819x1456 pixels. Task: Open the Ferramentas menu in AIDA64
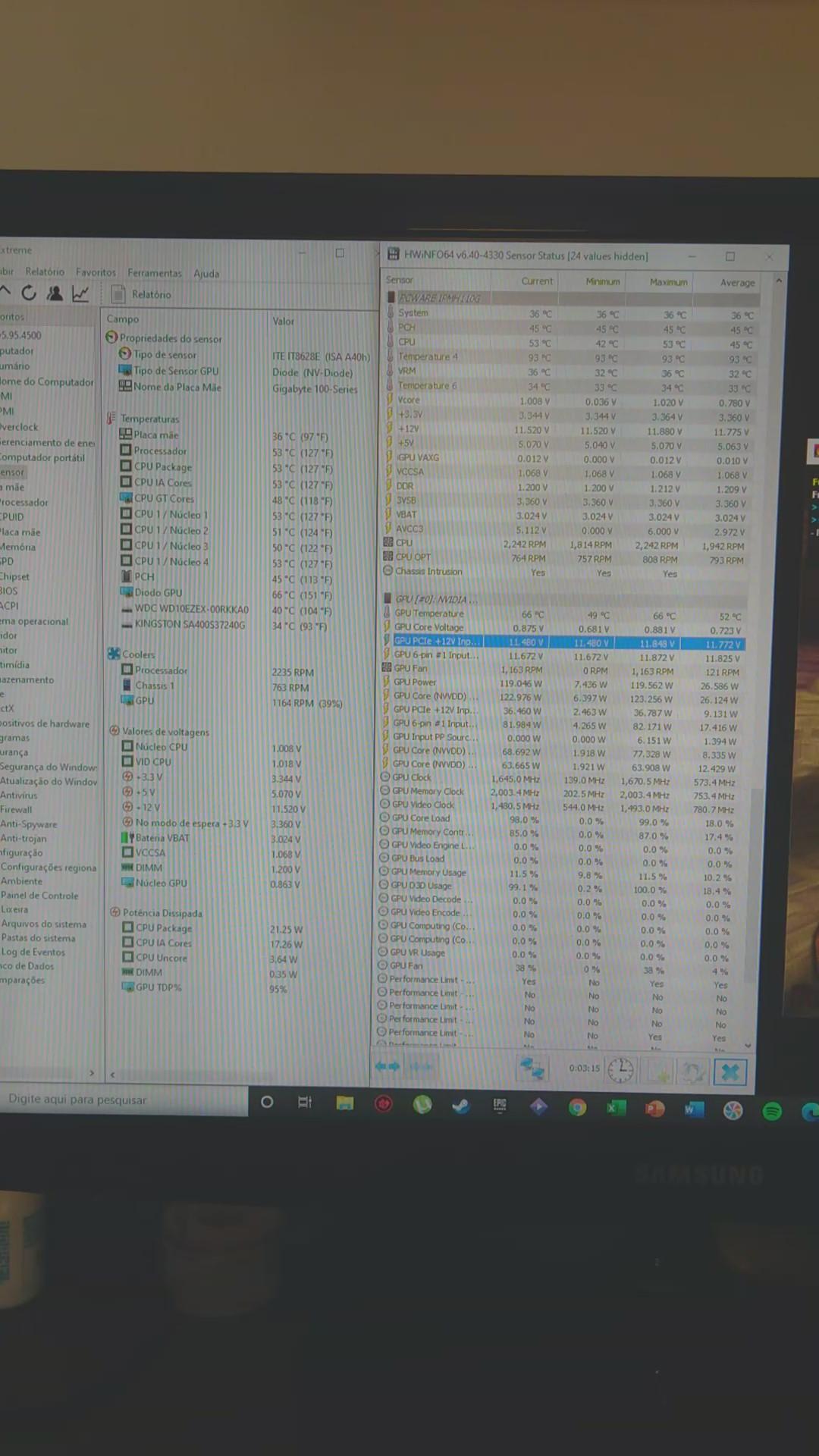155,273
